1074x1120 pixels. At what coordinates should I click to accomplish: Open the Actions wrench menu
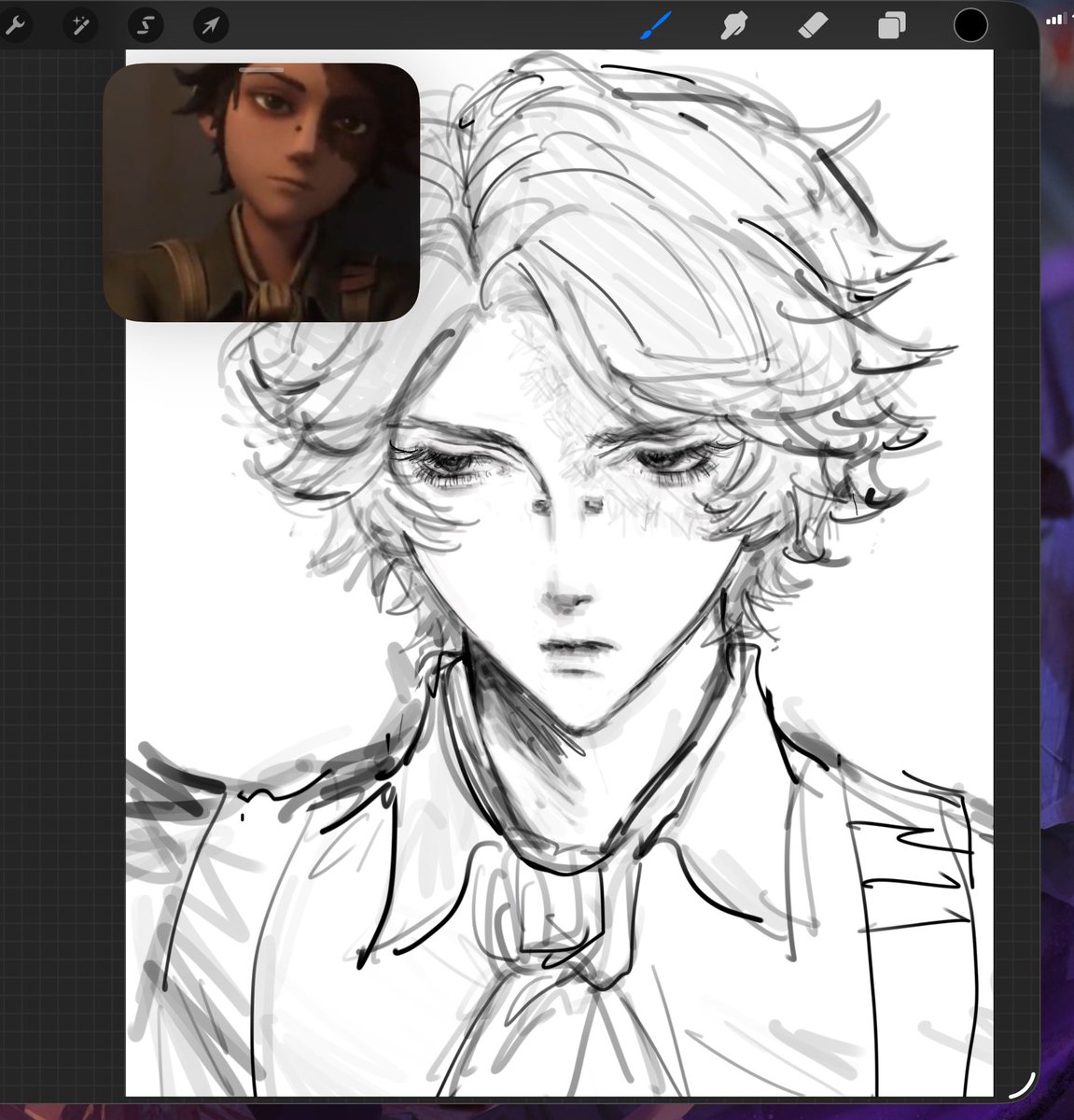14,25
